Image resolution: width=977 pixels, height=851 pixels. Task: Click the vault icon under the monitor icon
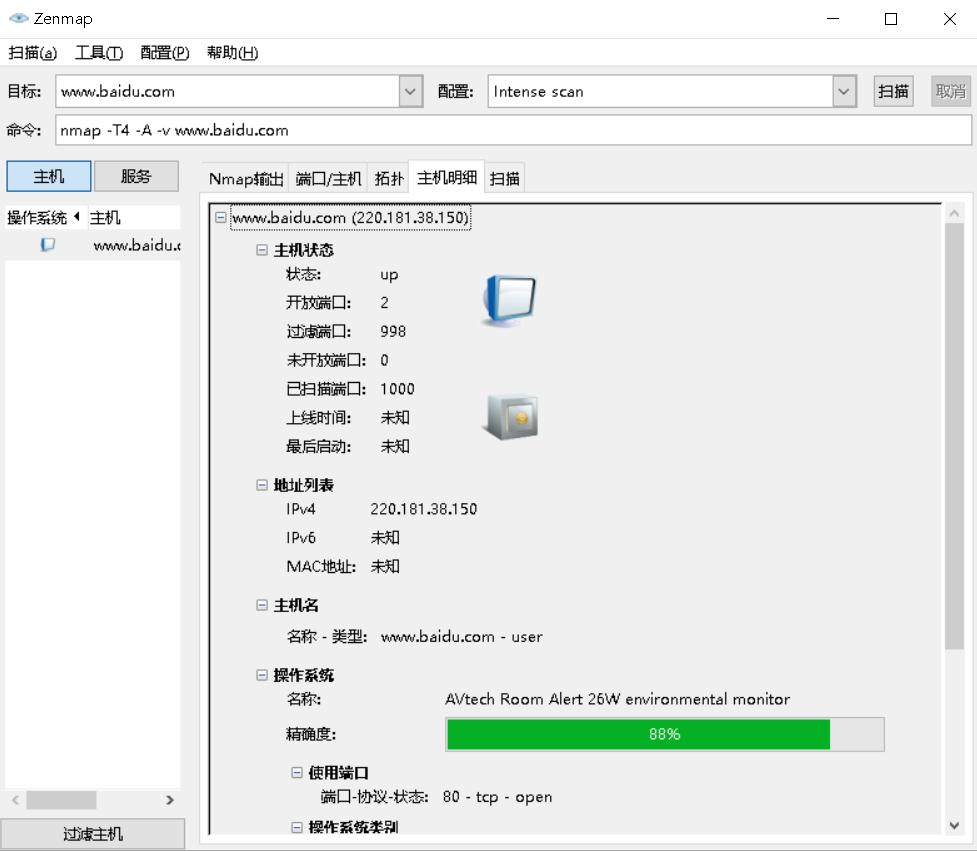point(509,417)
